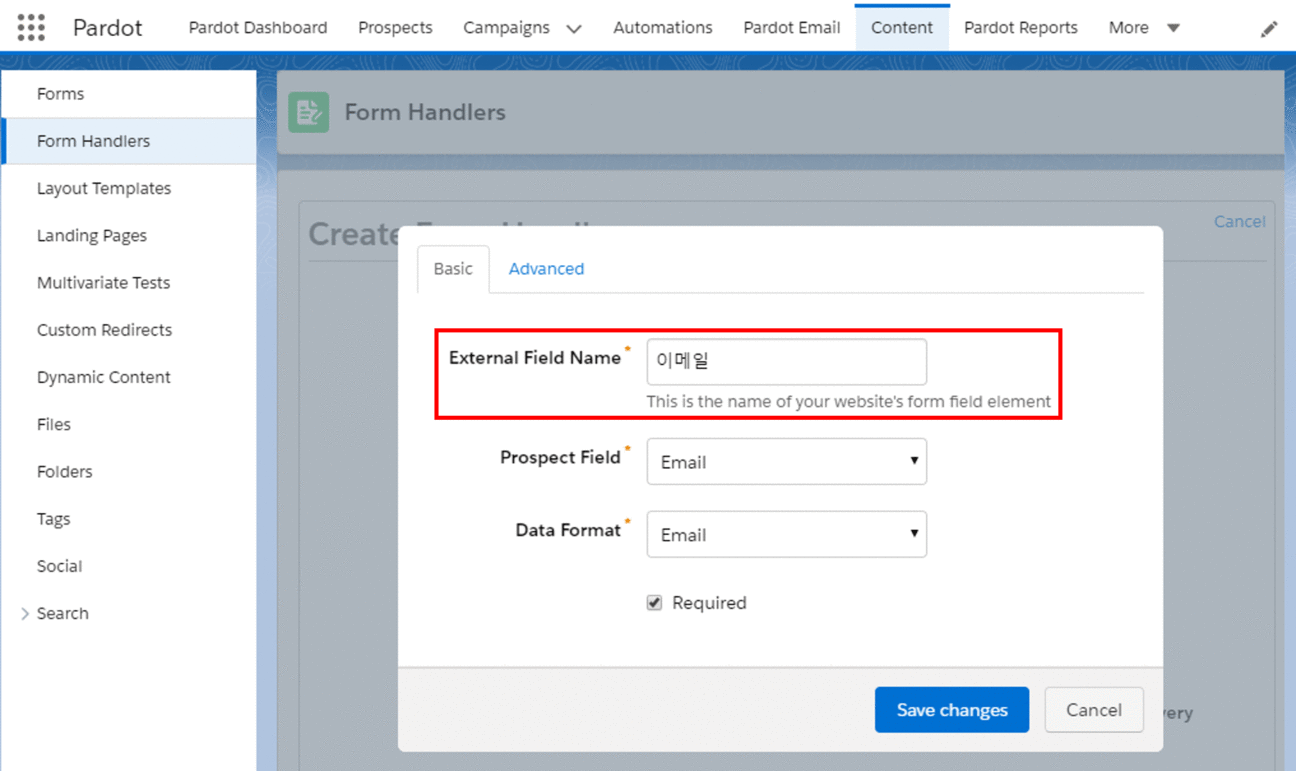The width and height of the screenshot is (1296, 771).
Task: Open the Pardot Email tab
Action: tap(792, 28)
